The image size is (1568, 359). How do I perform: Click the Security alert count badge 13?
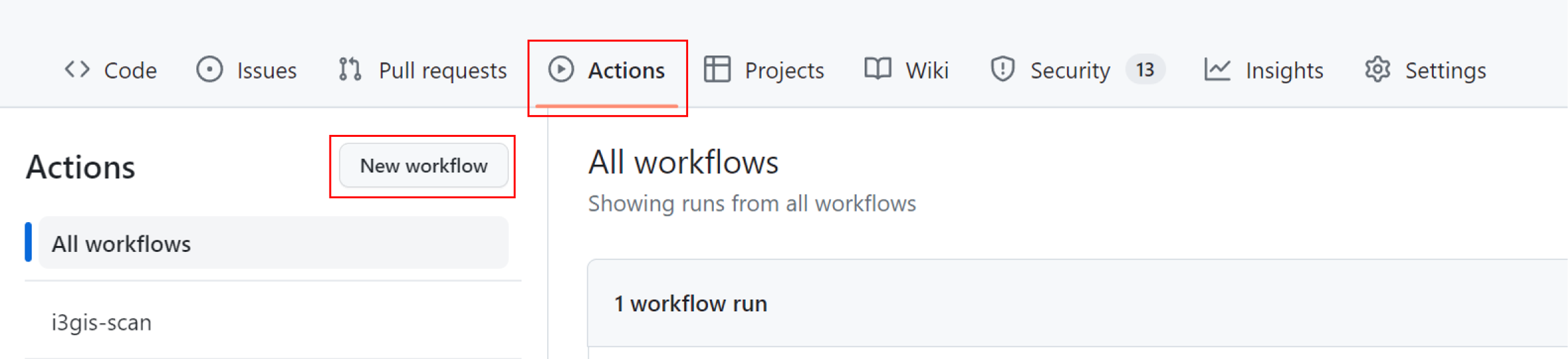[1145, 69]
